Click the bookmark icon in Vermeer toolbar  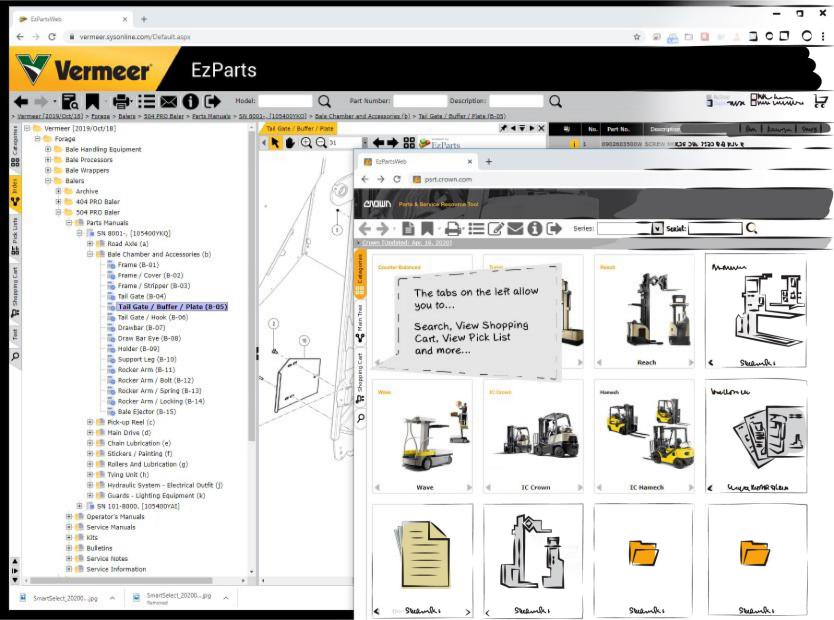[93, 101]
